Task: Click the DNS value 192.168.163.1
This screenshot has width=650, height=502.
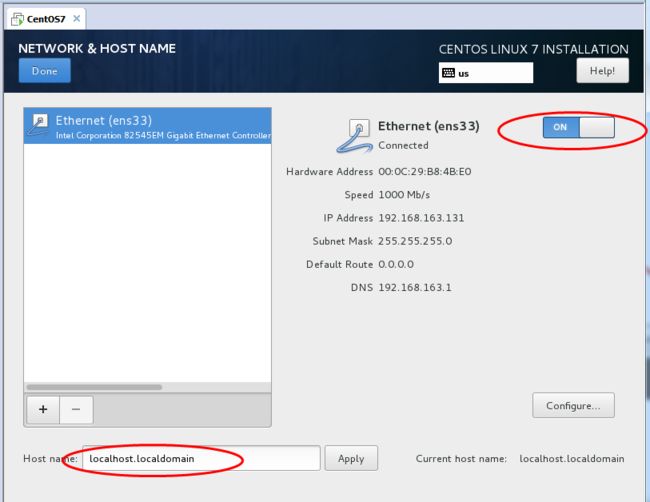Action: tap(415, 288)
